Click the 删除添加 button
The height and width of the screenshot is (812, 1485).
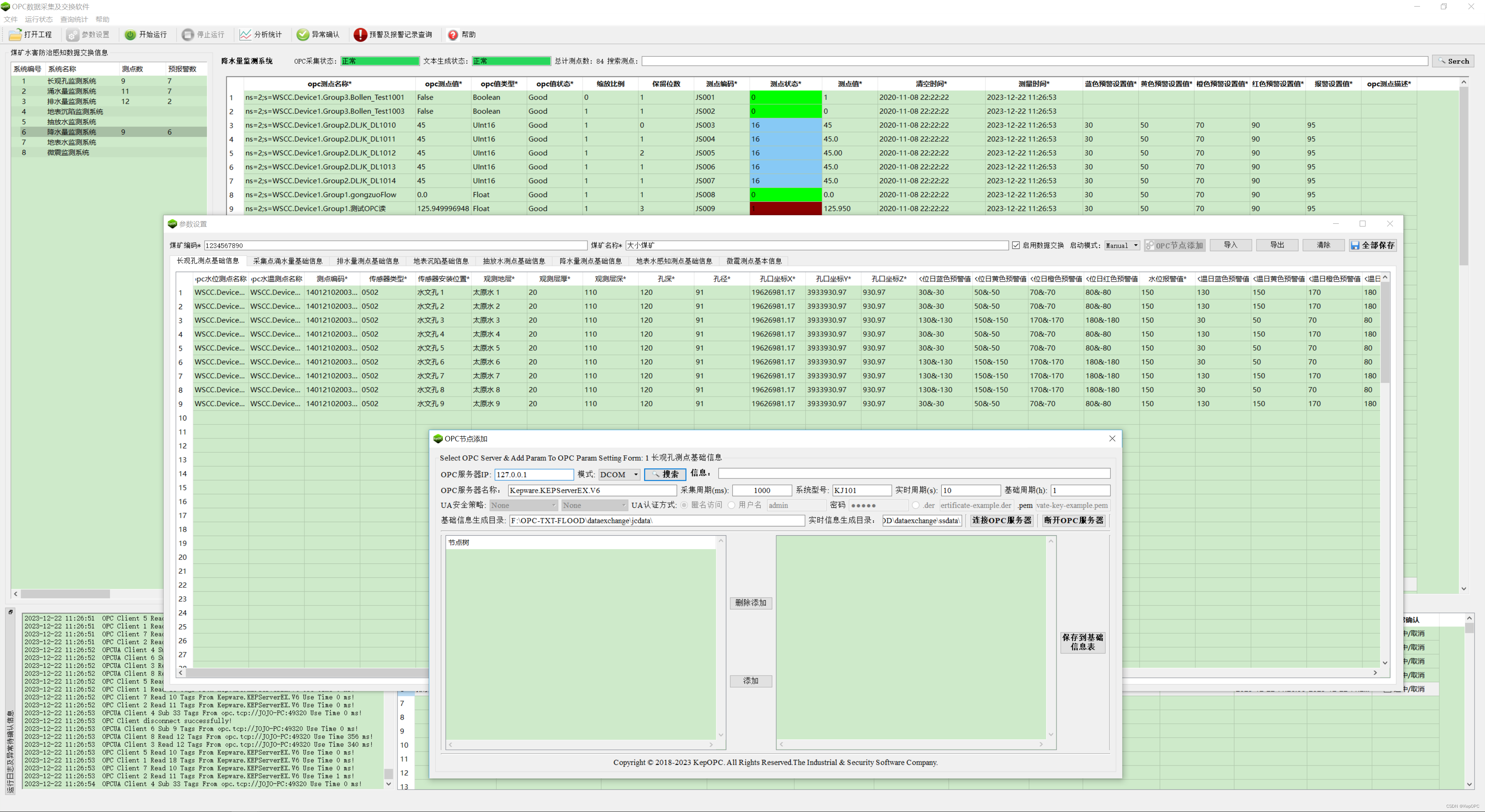coord(751,603)
